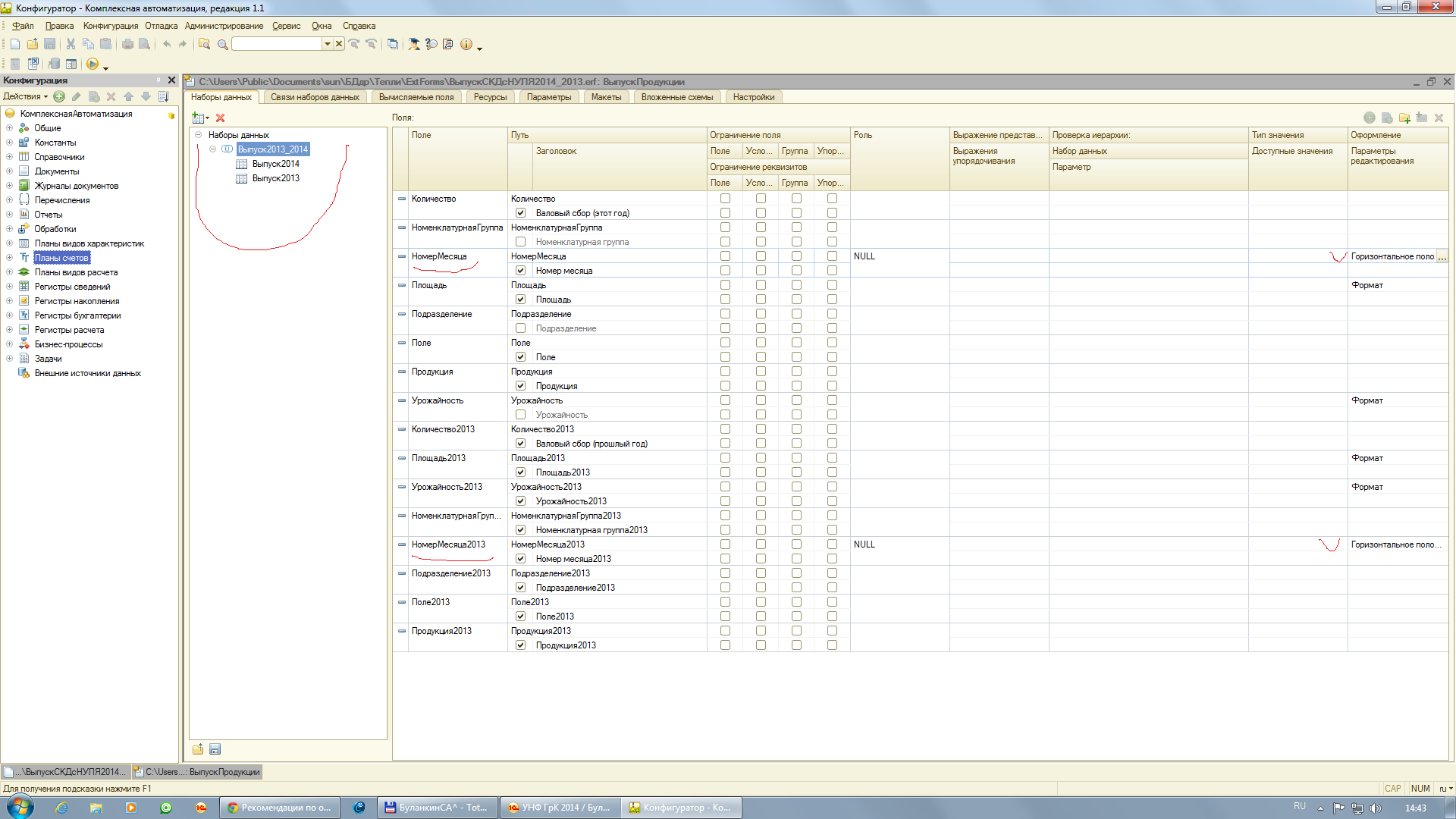Click the start debugging play icon

pyautogui.click(x=93, y=64)
